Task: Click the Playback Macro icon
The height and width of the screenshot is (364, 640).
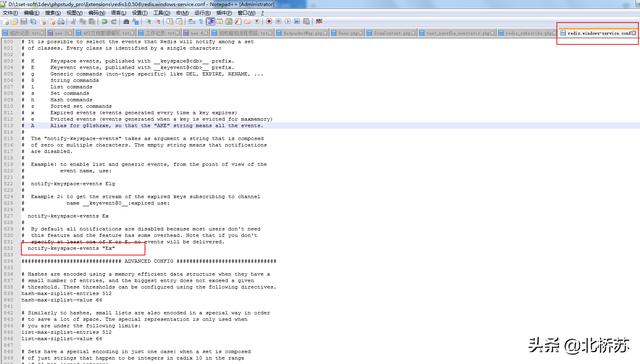Action: tap(287, 22)
